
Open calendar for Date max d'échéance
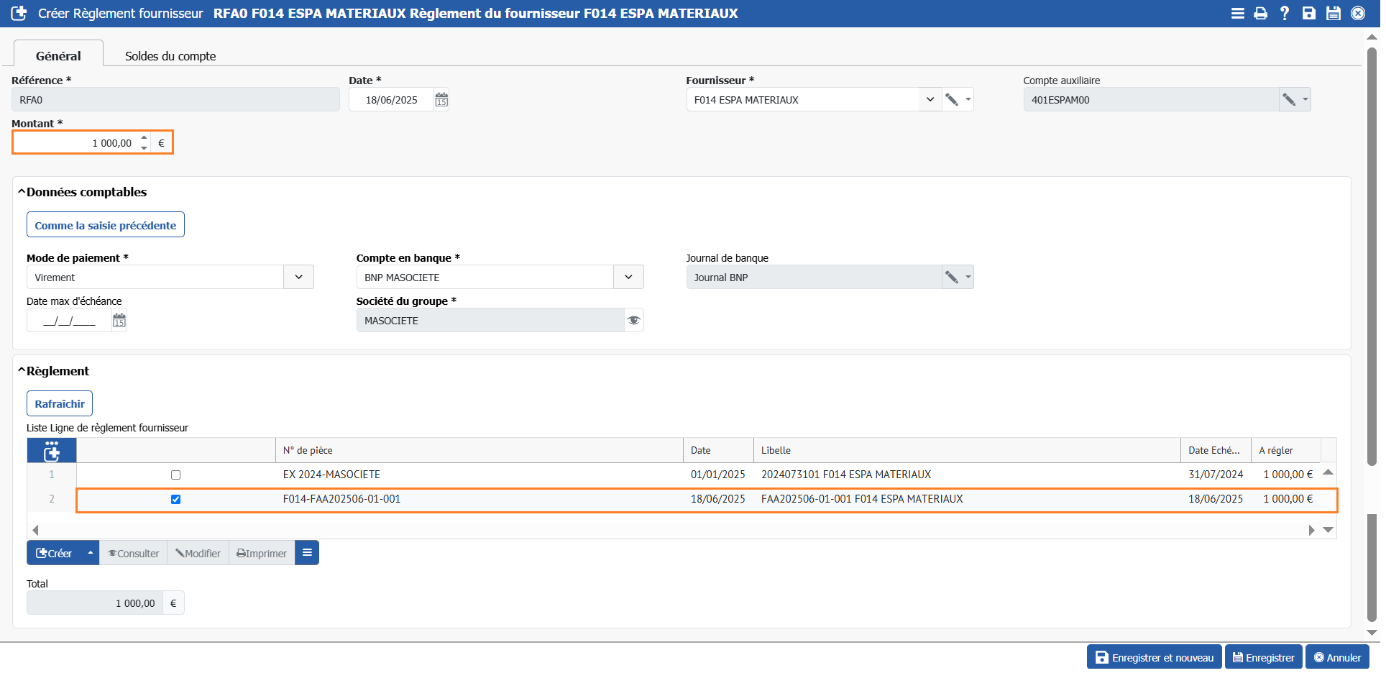(119, 321)
